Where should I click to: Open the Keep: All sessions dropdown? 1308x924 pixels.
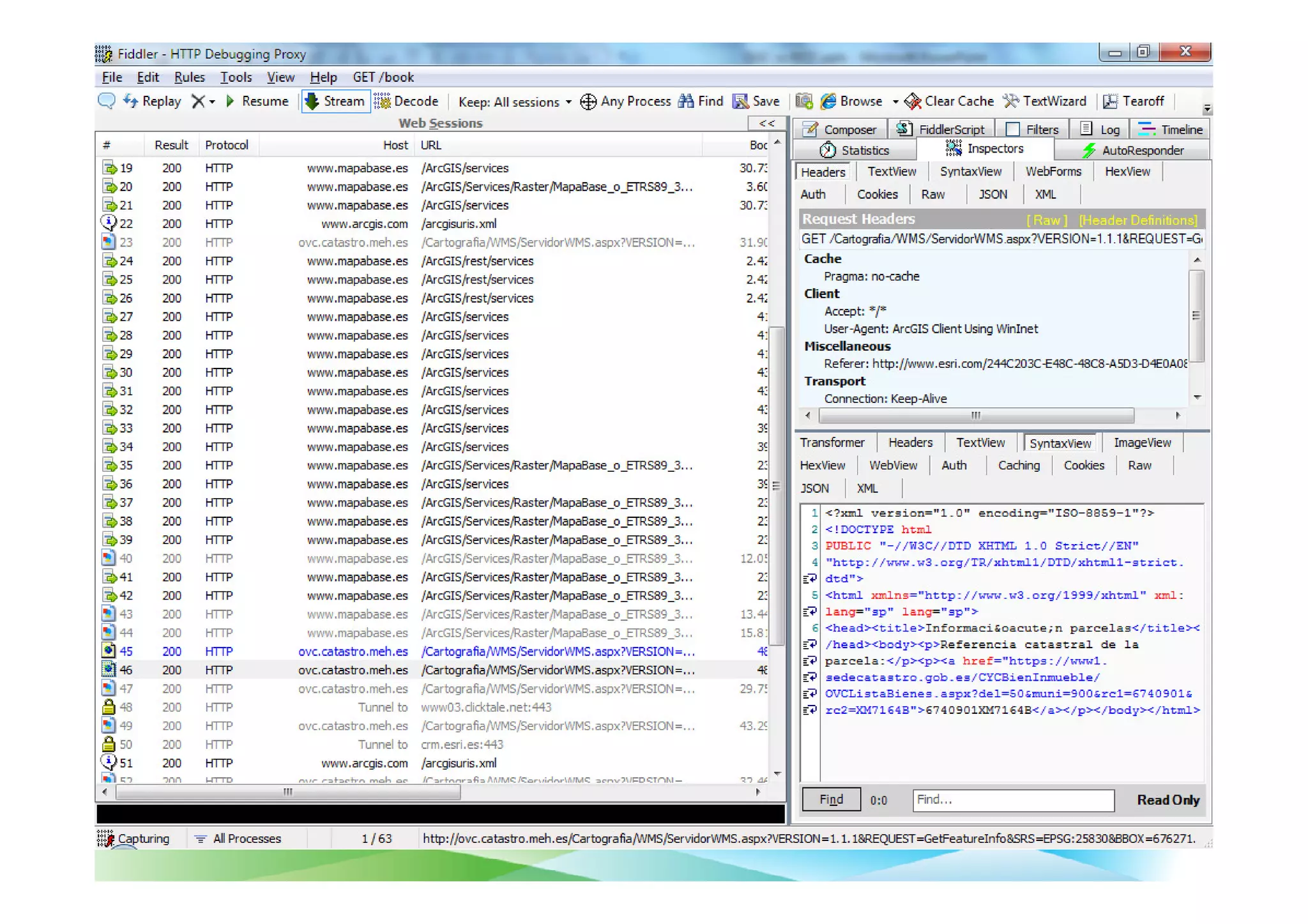pos(515,102)
